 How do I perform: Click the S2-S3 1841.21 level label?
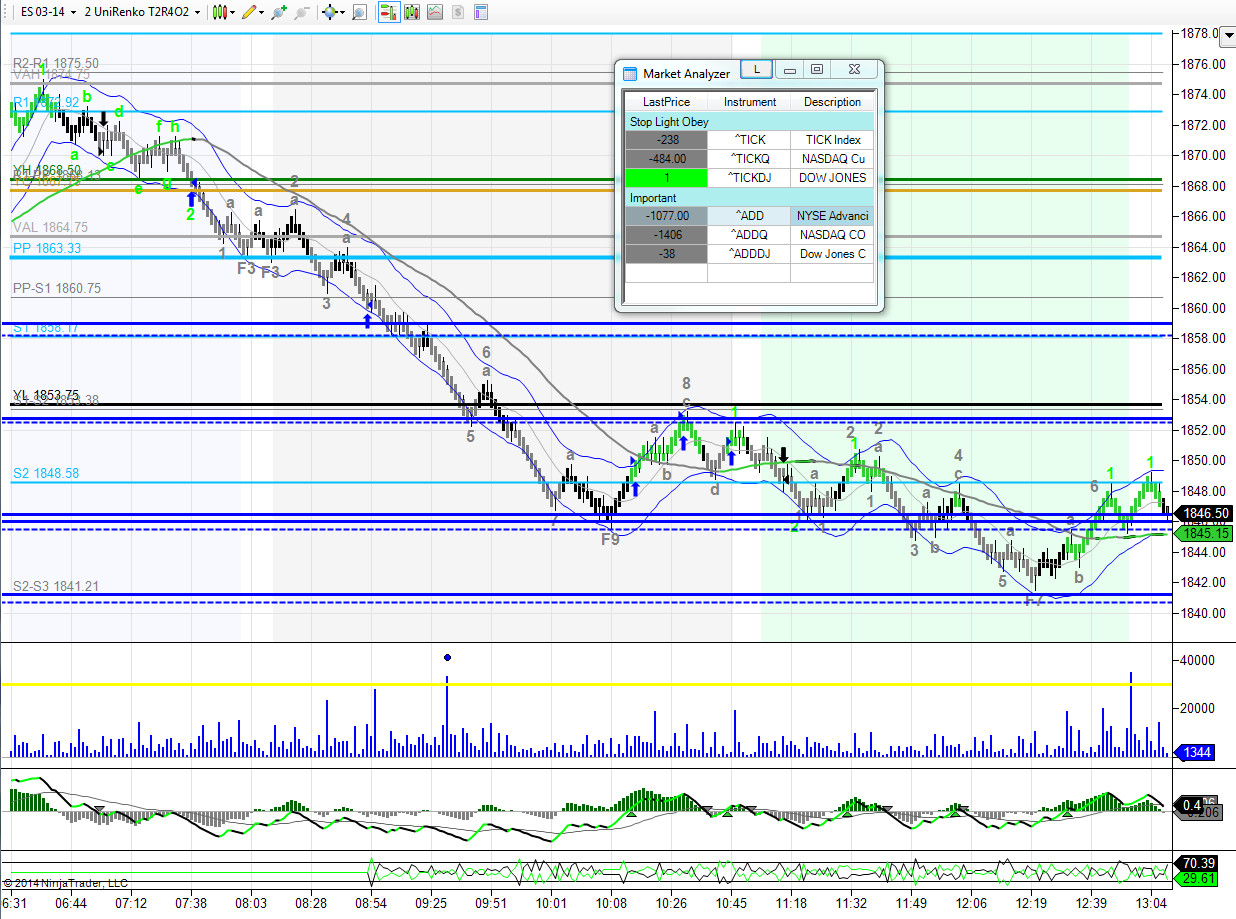[56, 586]
